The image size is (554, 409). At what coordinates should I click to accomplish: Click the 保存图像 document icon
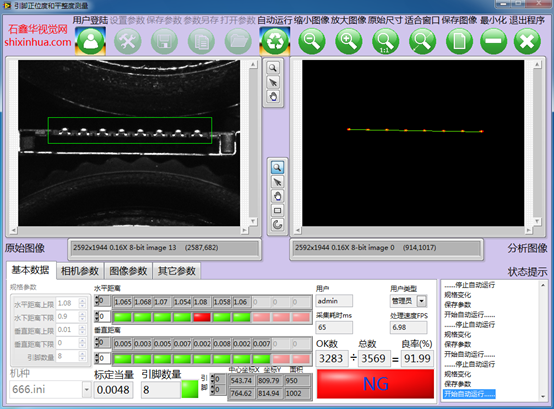point(459,41)
